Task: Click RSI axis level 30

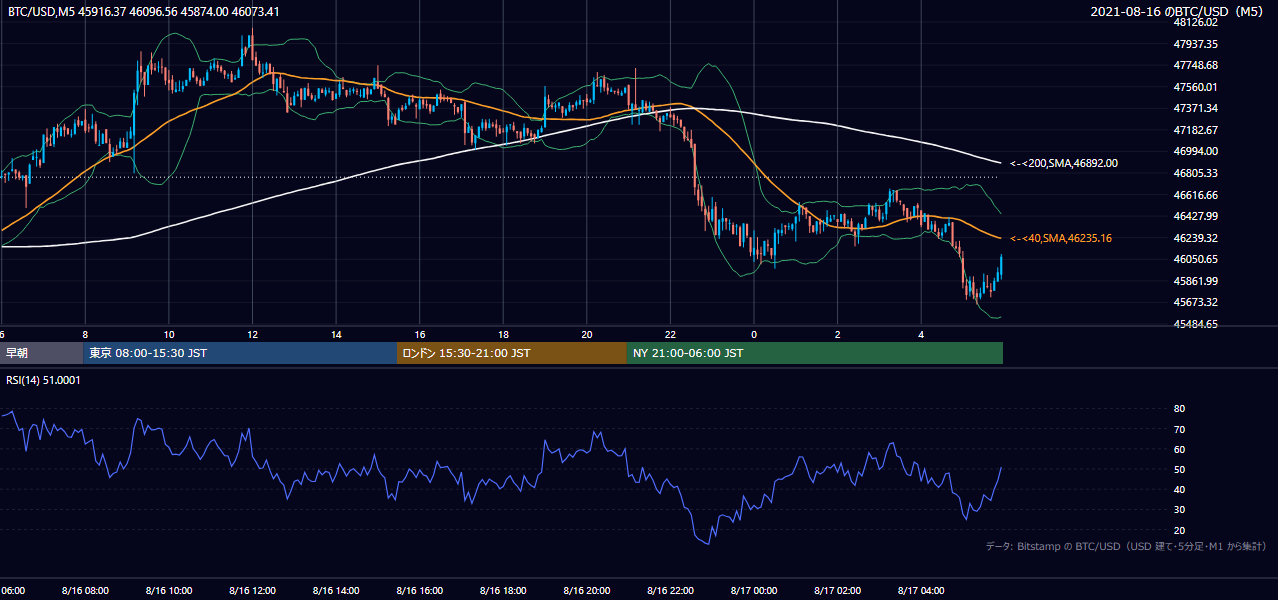Action: (1179, 509)
